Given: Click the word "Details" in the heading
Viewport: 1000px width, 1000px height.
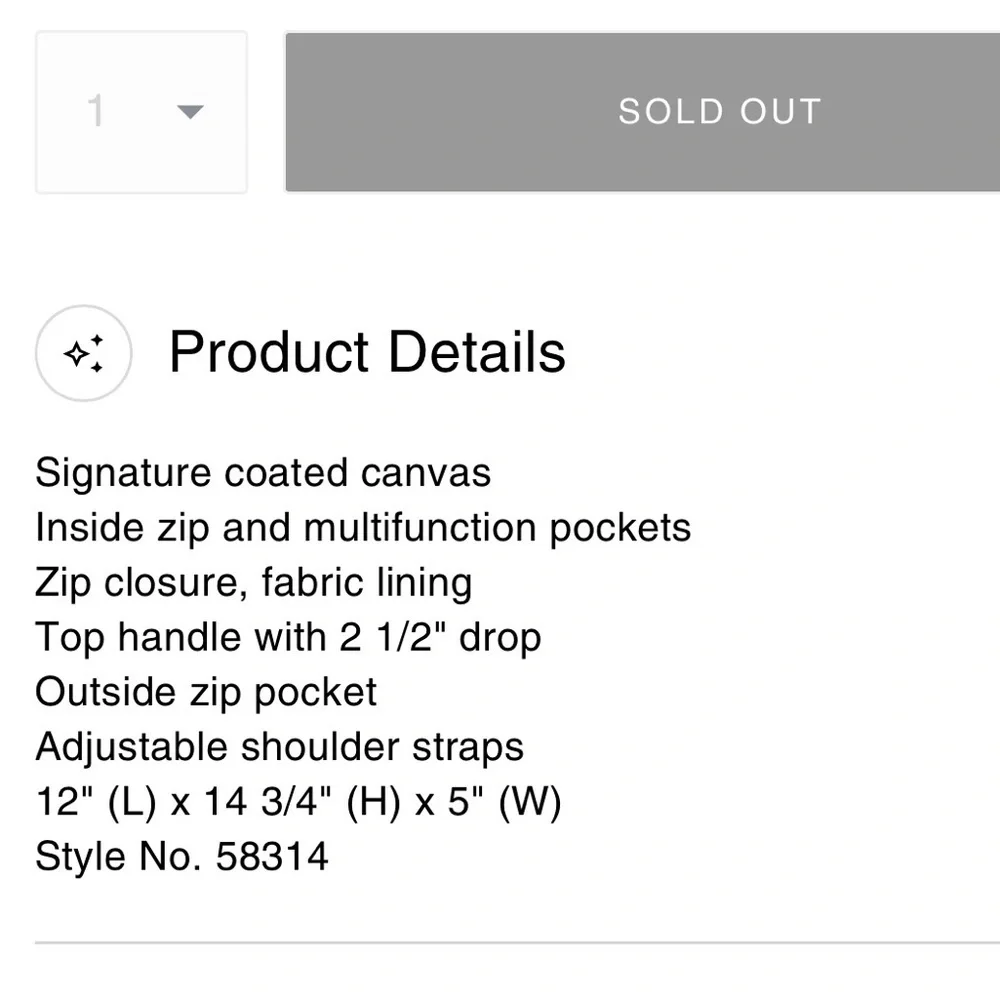Looking at the screenshot, I should [476, 352].
